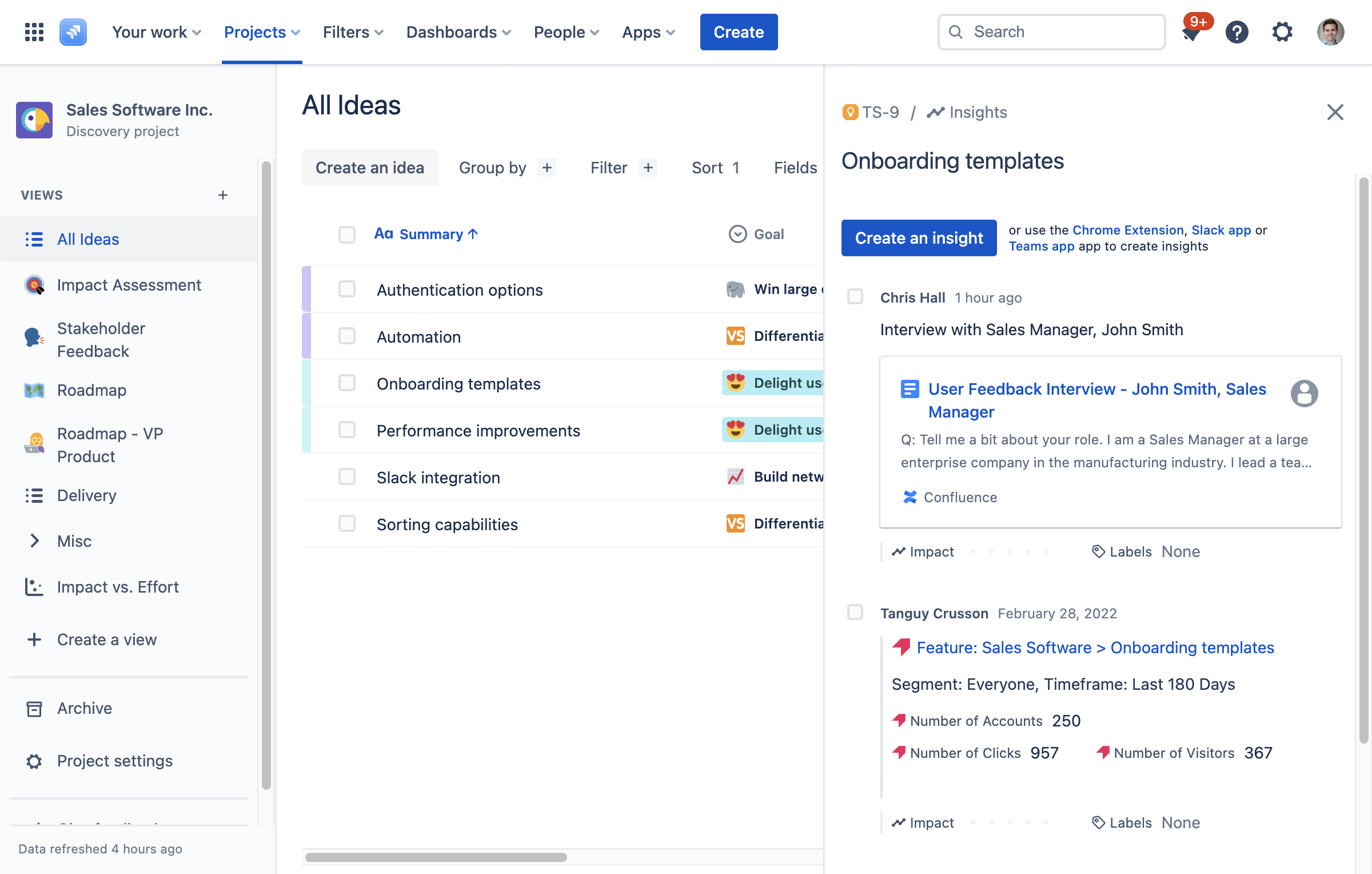Viewport: 1372px width, 874px height.
Task: Open the user profile avatar
Action: click(1330, 32)
